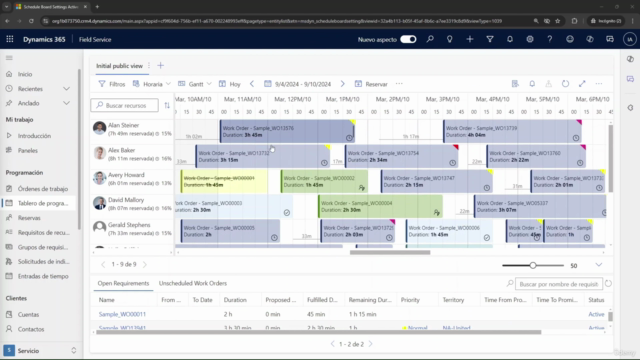
Task: Go to next requirements page arrow
Action: pos(371,344)
